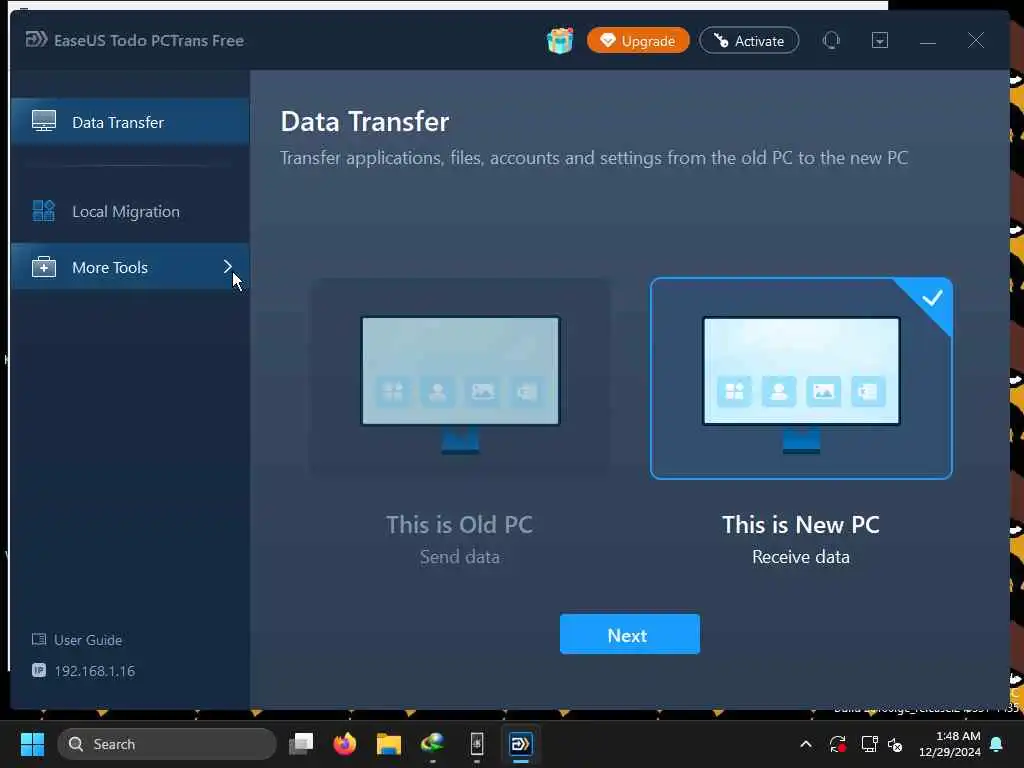Click the Local Migration apps icon
The width and height of the screenshot is (1024, 768).
click(x=44, y=211)
